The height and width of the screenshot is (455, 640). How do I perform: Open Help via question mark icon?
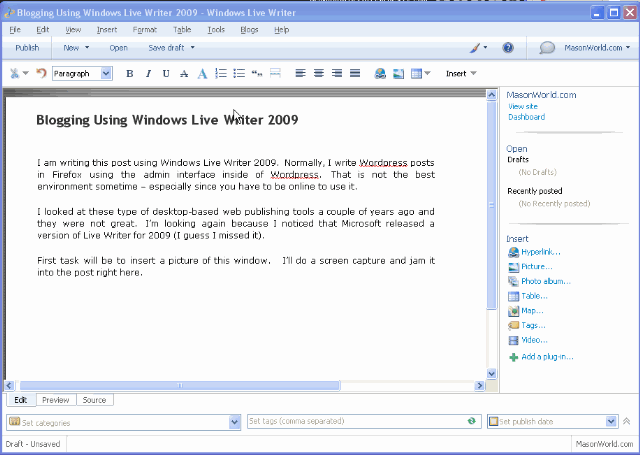click(x=508, y=48)
